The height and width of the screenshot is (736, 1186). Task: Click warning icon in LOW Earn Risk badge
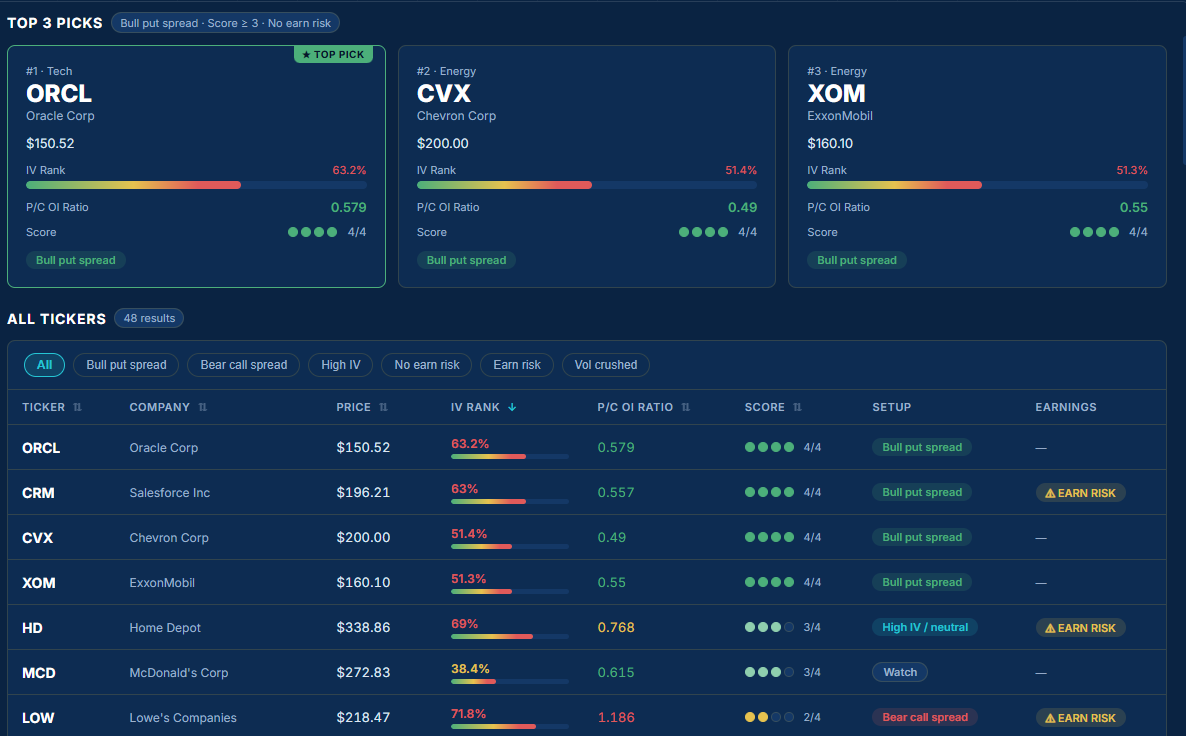[1050, 718]
